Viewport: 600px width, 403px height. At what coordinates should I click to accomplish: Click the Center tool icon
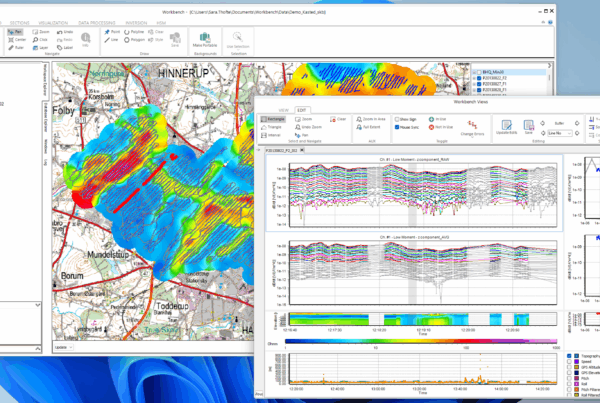coord(11,40)
